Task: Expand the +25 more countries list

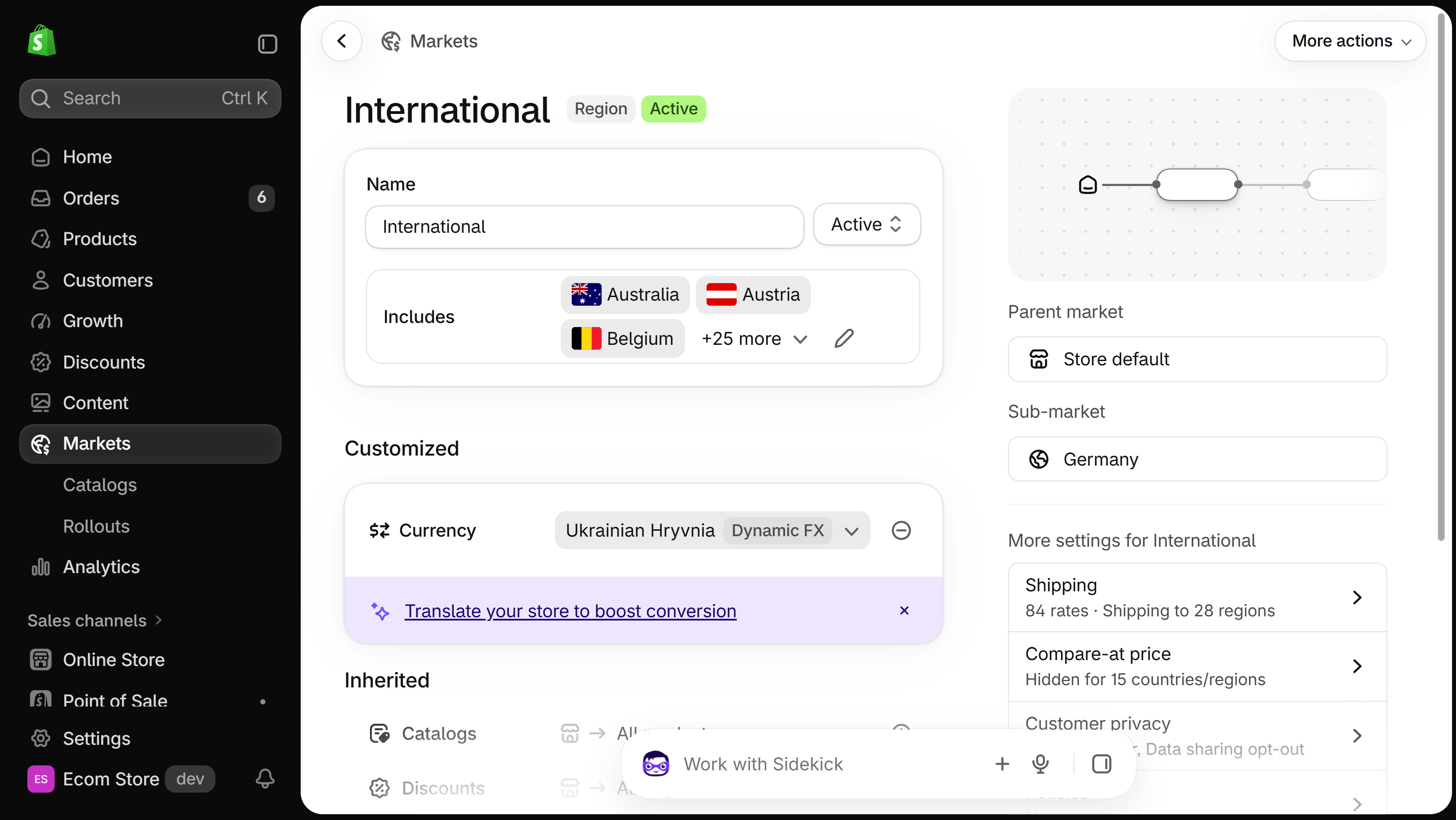Action: coord(754,338)
